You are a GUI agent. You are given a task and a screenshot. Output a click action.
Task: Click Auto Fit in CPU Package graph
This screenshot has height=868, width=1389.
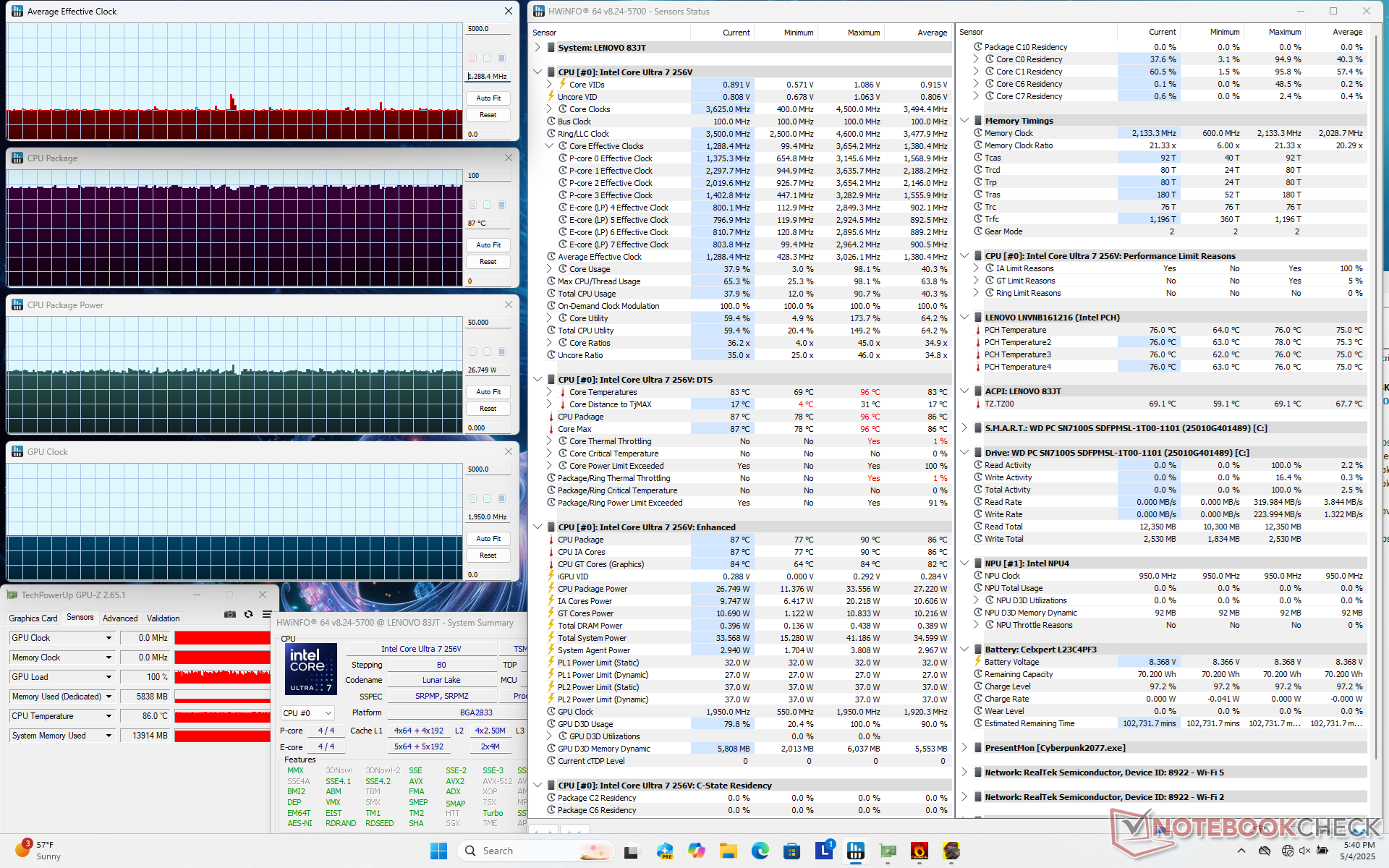[x=488, y=245]
